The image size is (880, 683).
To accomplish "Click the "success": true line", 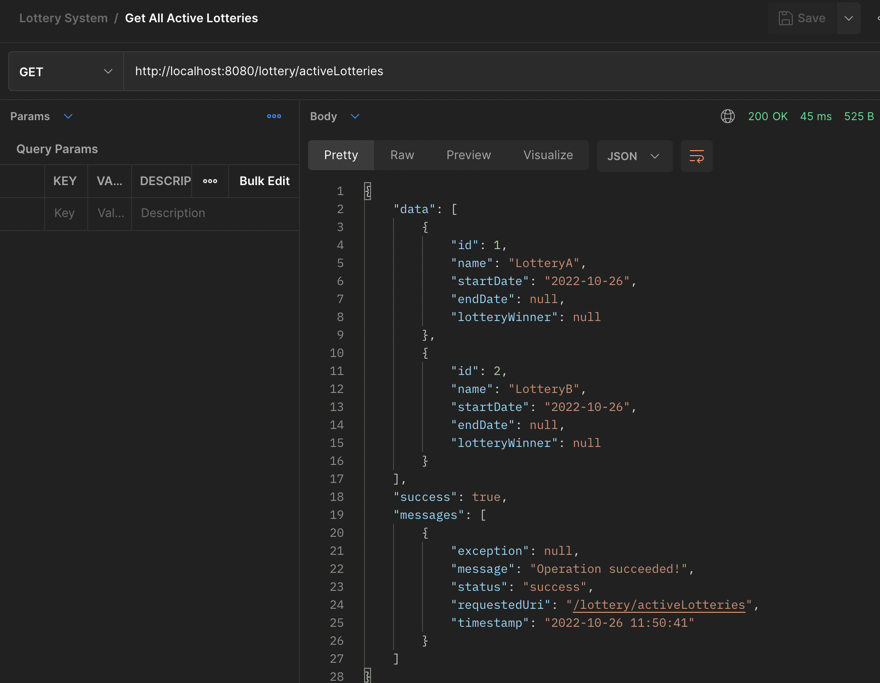I will (450, 497).
